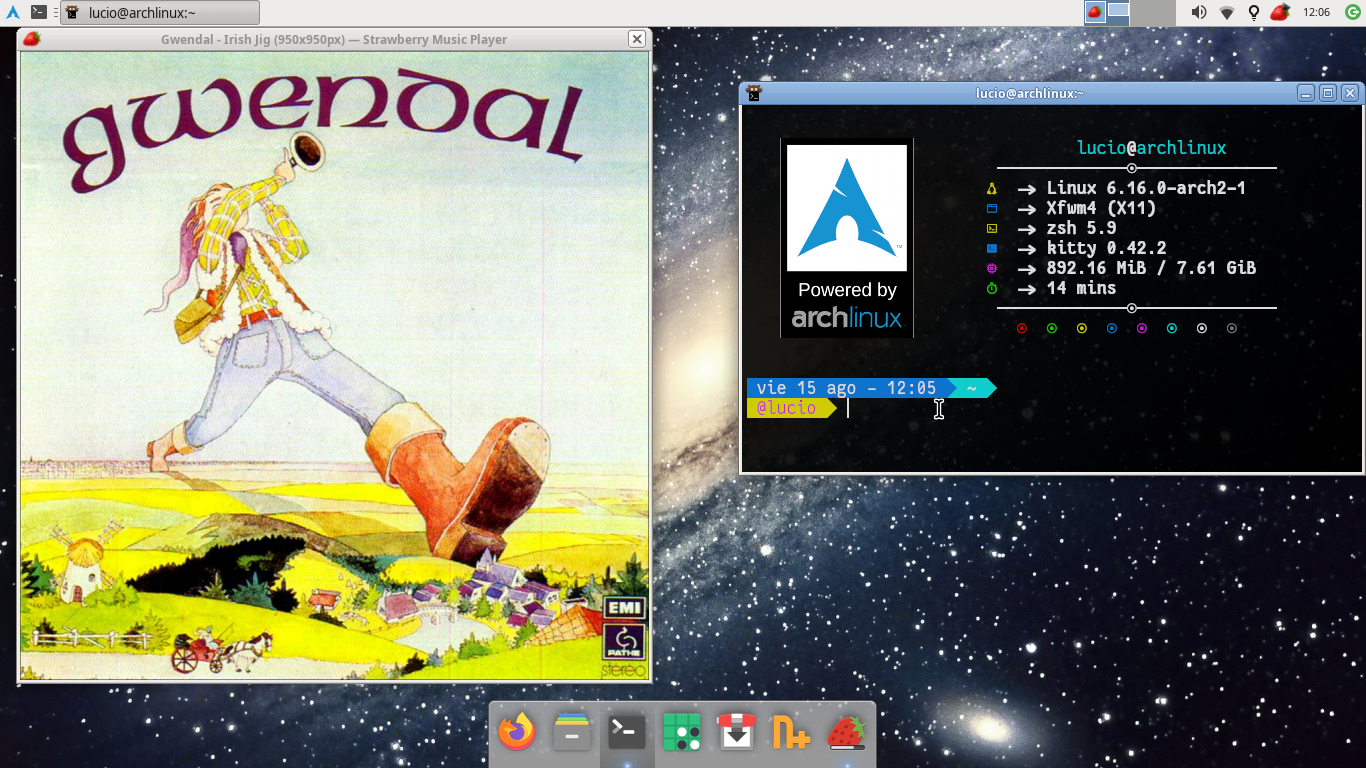This screenshot has width=1366, height=768.
Task: Click the green logout icon in the panel
Action: click(1353, 13)
